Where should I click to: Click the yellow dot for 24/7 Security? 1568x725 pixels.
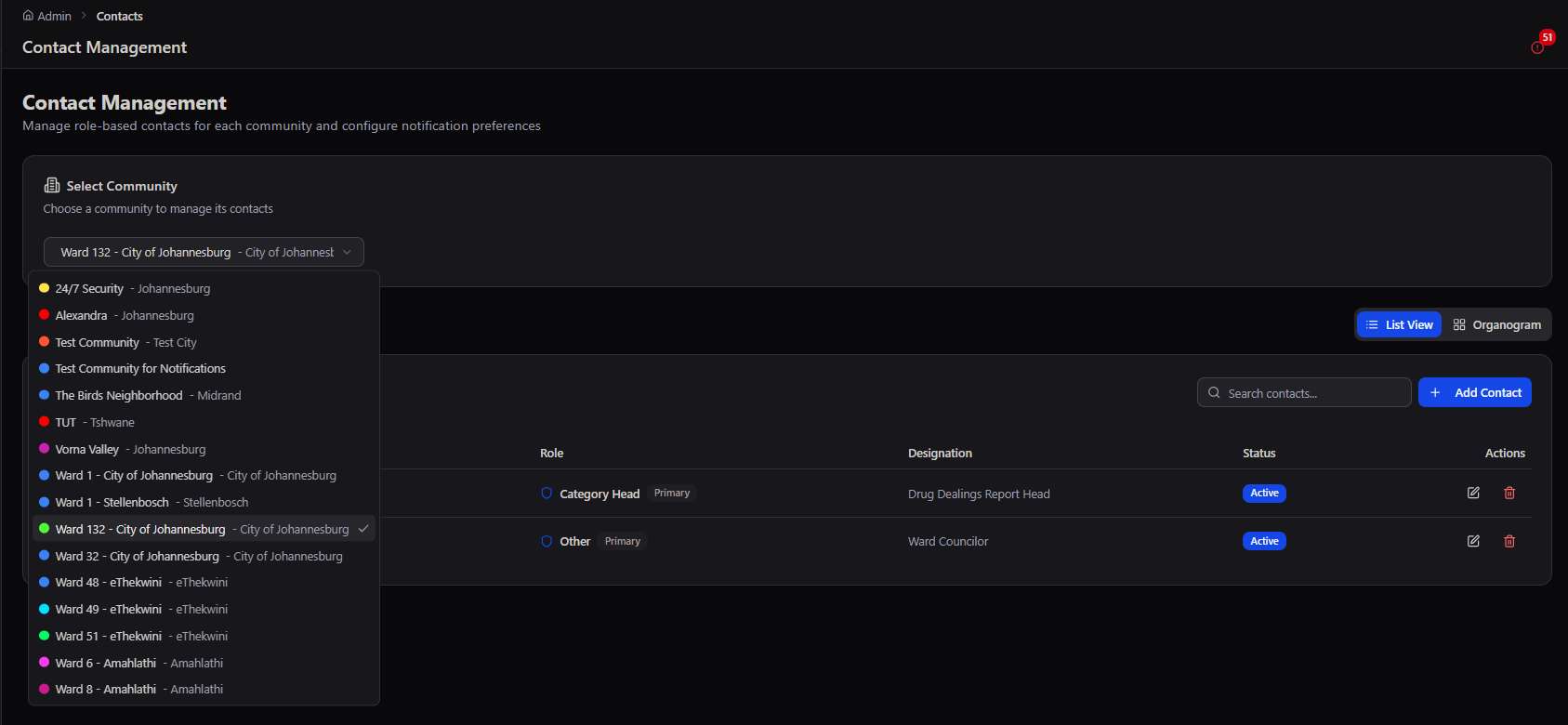(x=44, y=288)
